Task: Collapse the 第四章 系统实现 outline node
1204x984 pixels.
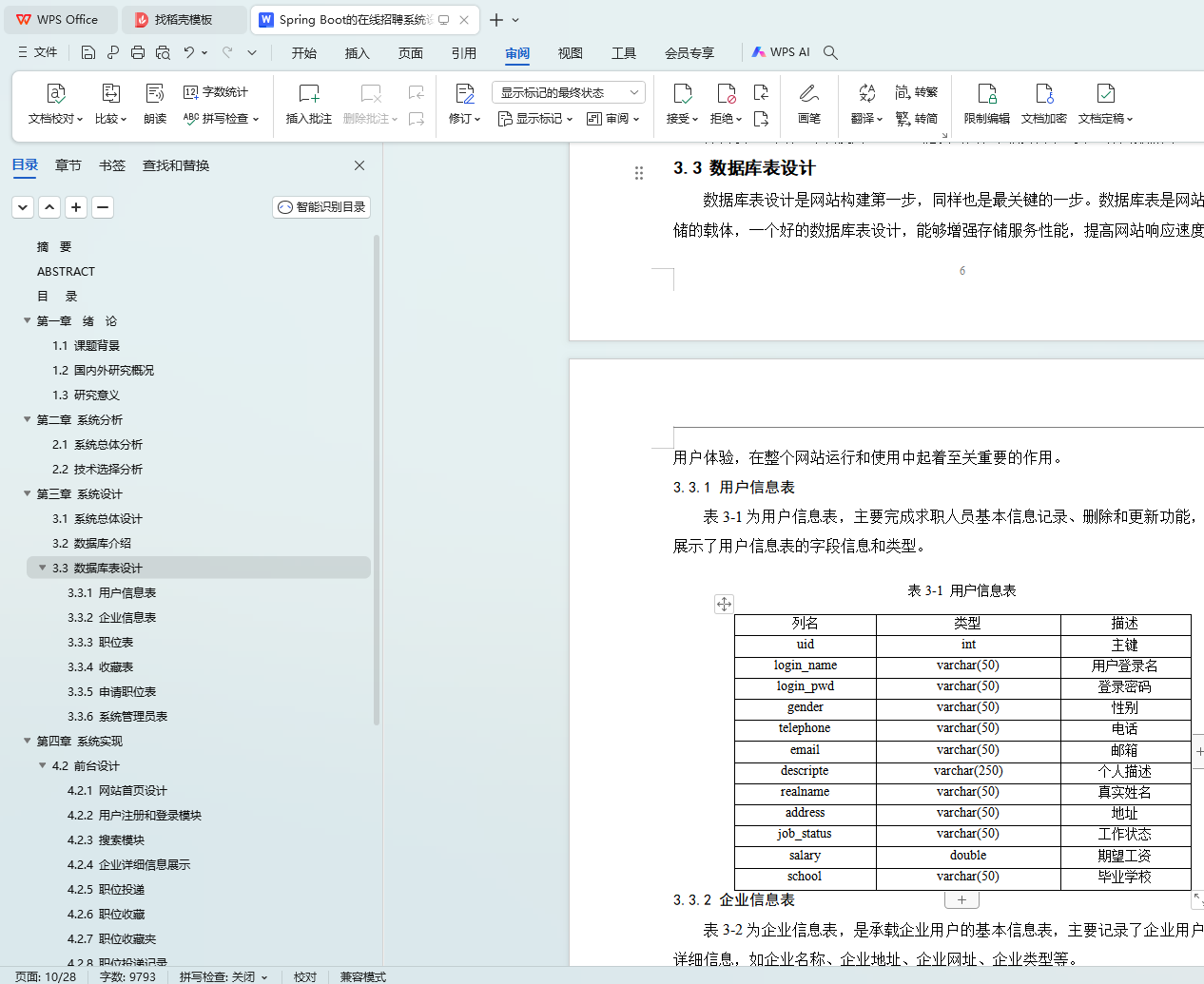Action: click(x=28, y=741)
